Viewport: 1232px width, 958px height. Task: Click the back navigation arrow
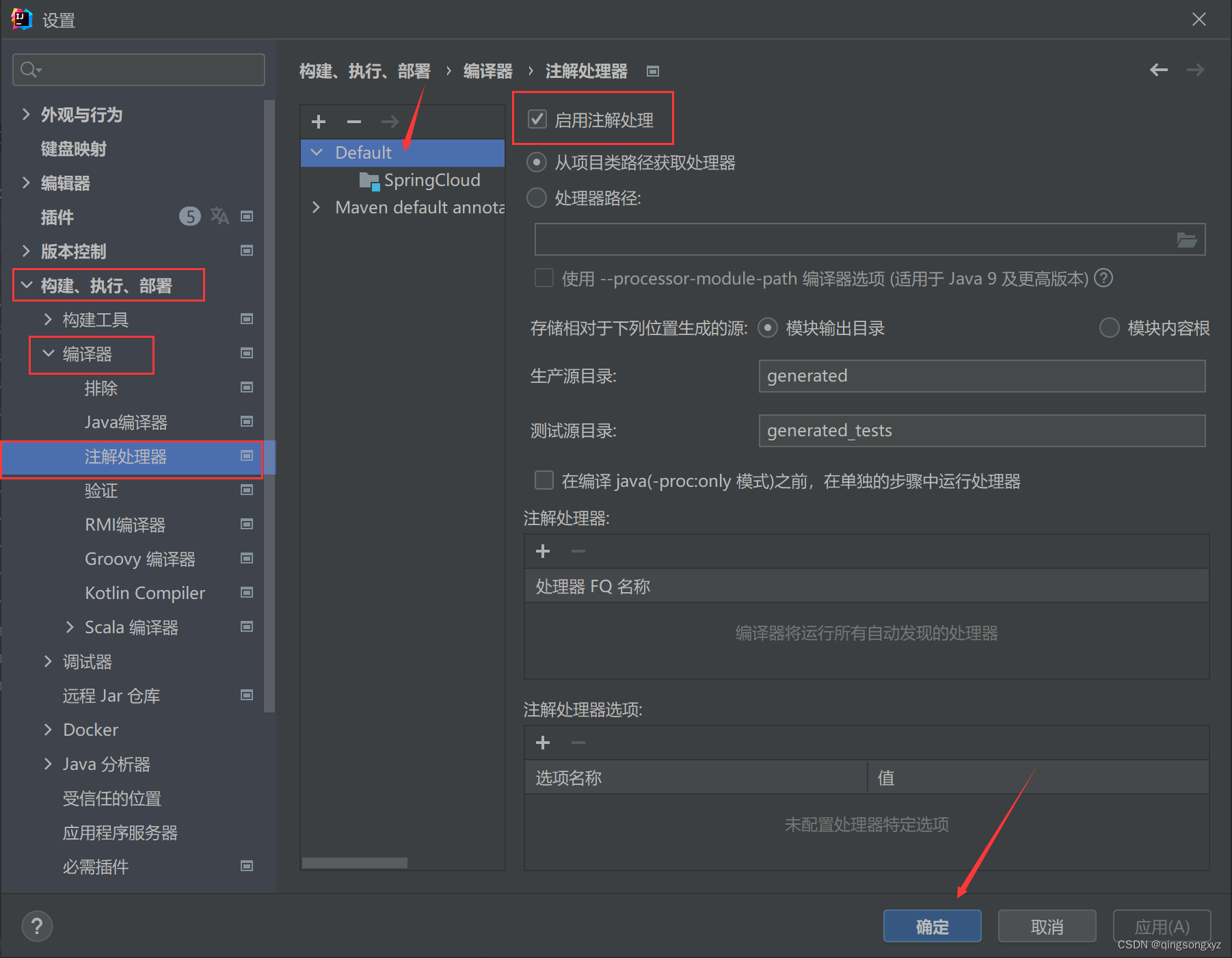(x=1158, y=70)
